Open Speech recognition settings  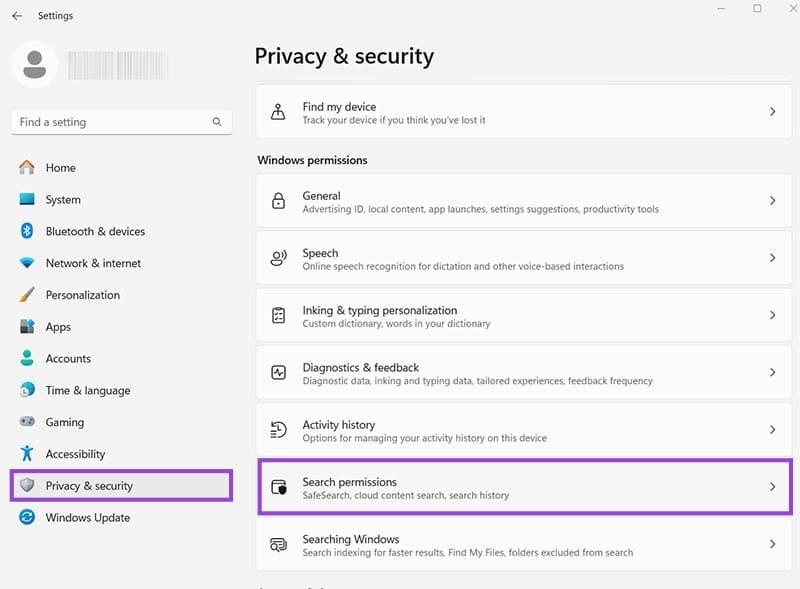[523, 258]
